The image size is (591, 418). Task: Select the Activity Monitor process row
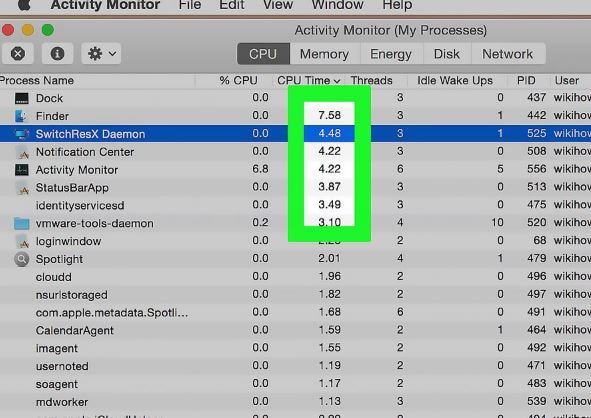tap(296, 170)
